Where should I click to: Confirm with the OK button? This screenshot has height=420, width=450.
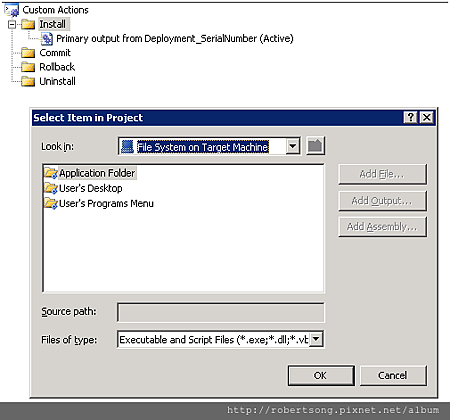tap(321, 376)
